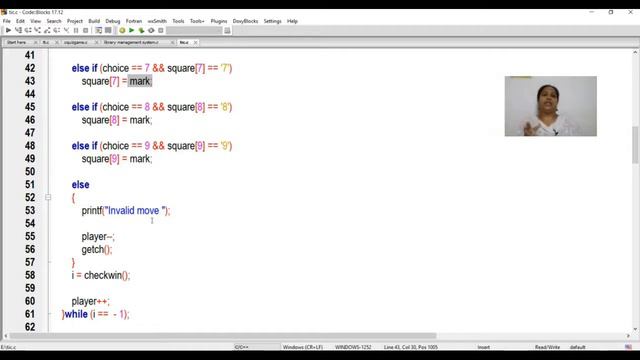This screenshot has height=360, width=640.
Task: Open the Search menu
Action: 54,21
